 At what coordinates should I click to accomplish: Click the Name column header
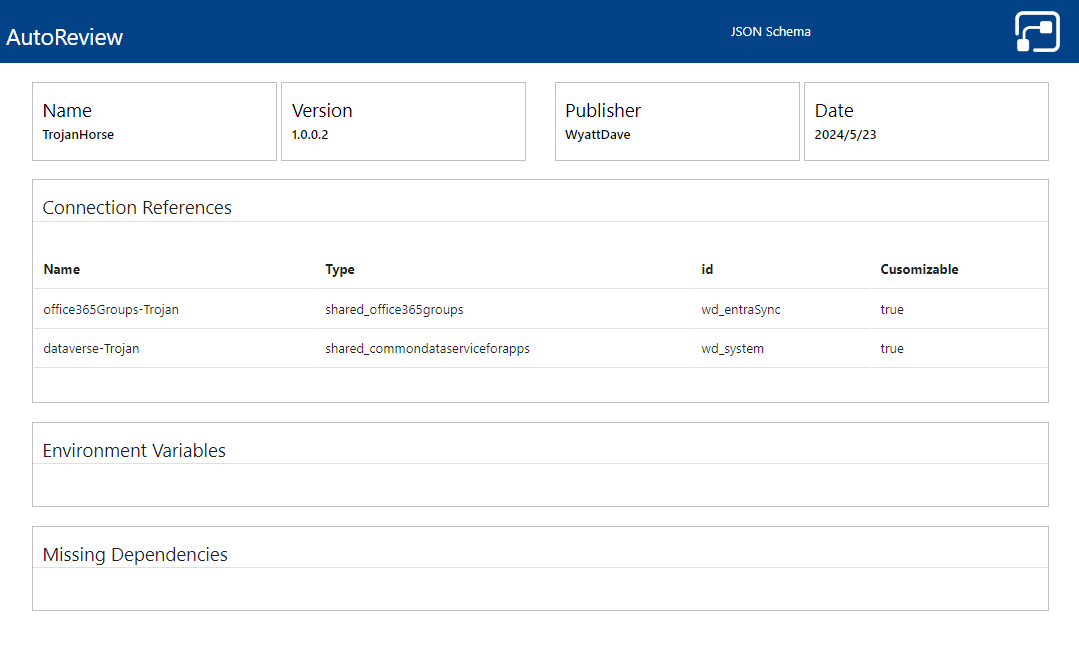click(62, 270)
